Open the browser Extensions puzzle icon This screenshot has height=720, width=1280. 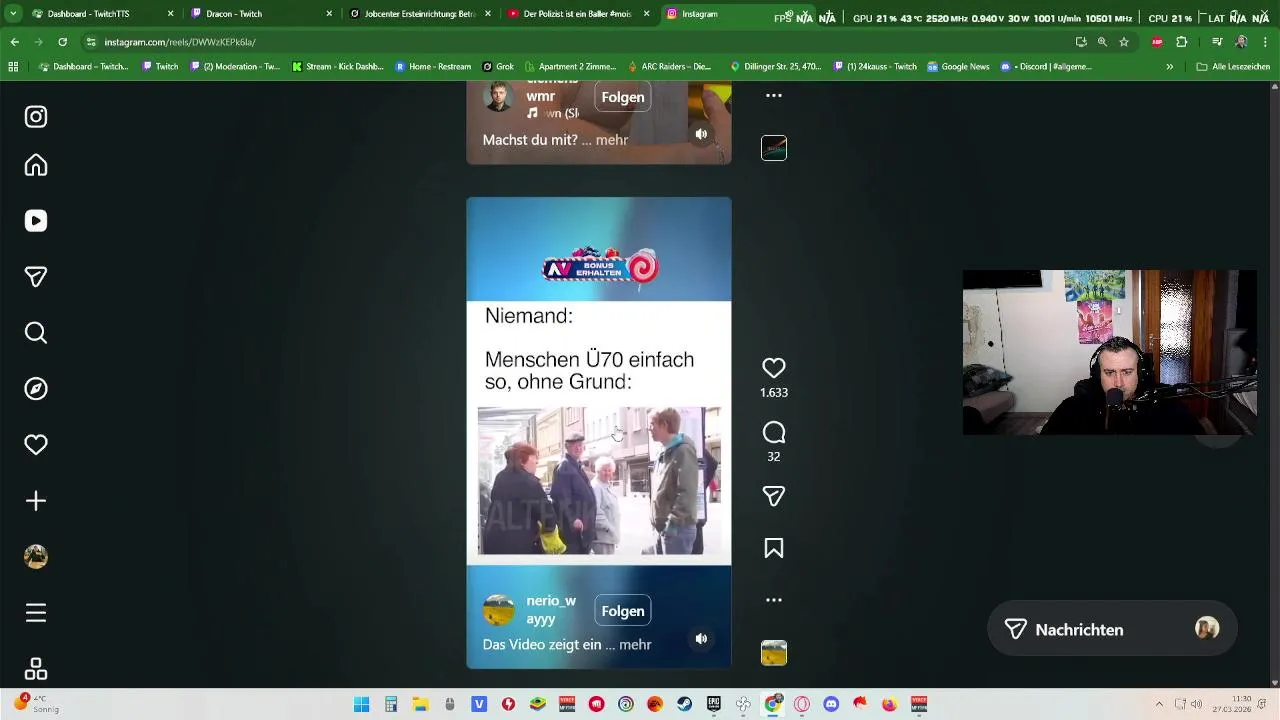[x=1182, y=42]
